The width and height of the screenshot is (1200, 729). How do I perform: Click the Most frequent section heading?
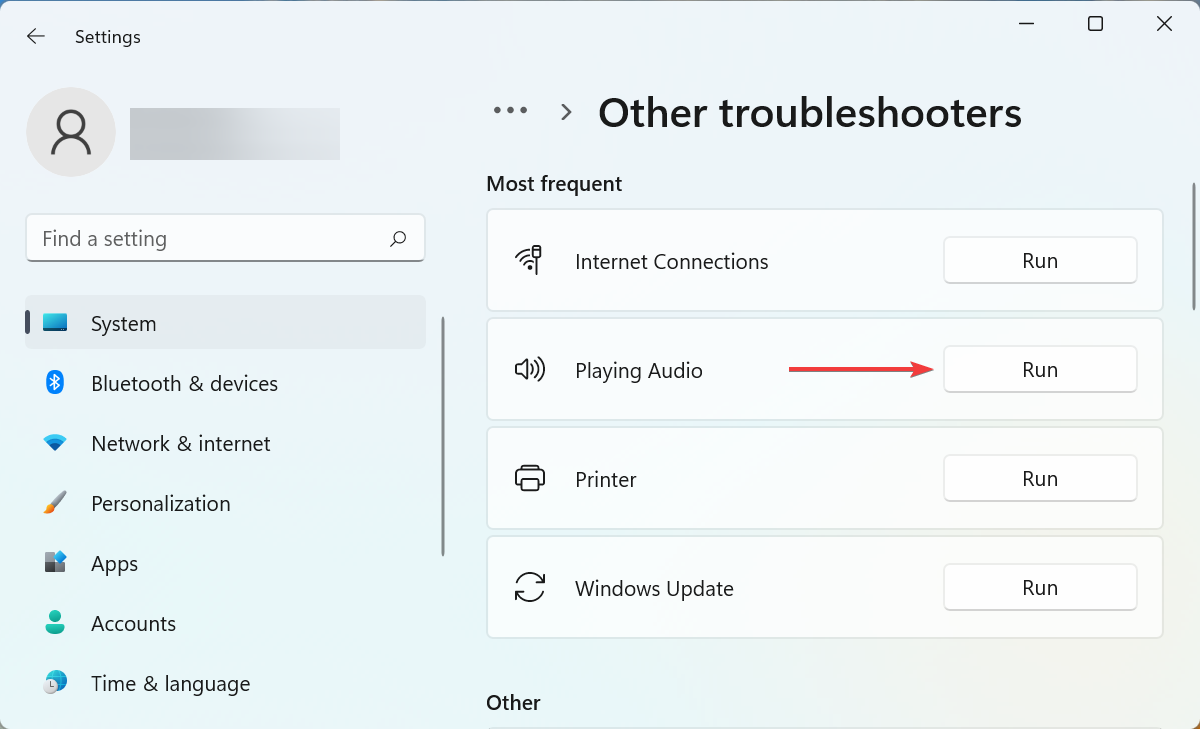pyautogui.click(x=554, y=184)
